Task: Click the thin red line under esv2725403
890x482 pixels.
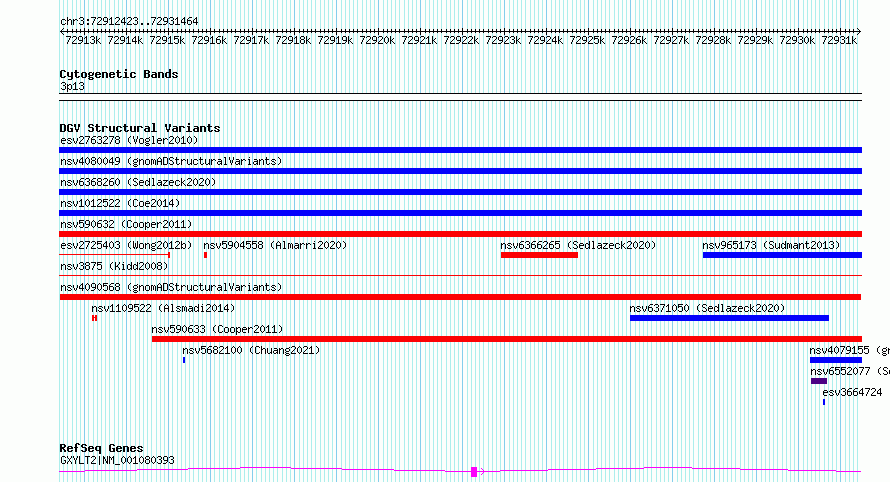Action: pyautogui.click(x=115, y=255)
